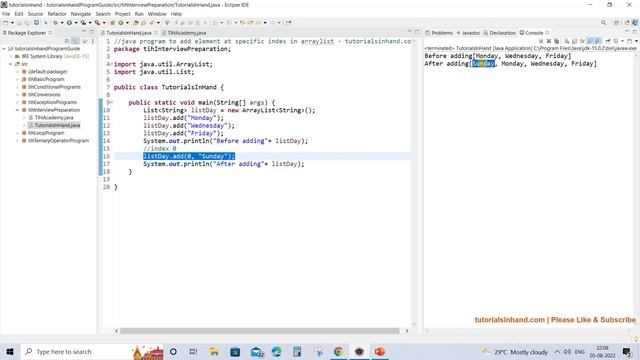Click the New file toolbar icon
The image size is (640, 360).
6,23
